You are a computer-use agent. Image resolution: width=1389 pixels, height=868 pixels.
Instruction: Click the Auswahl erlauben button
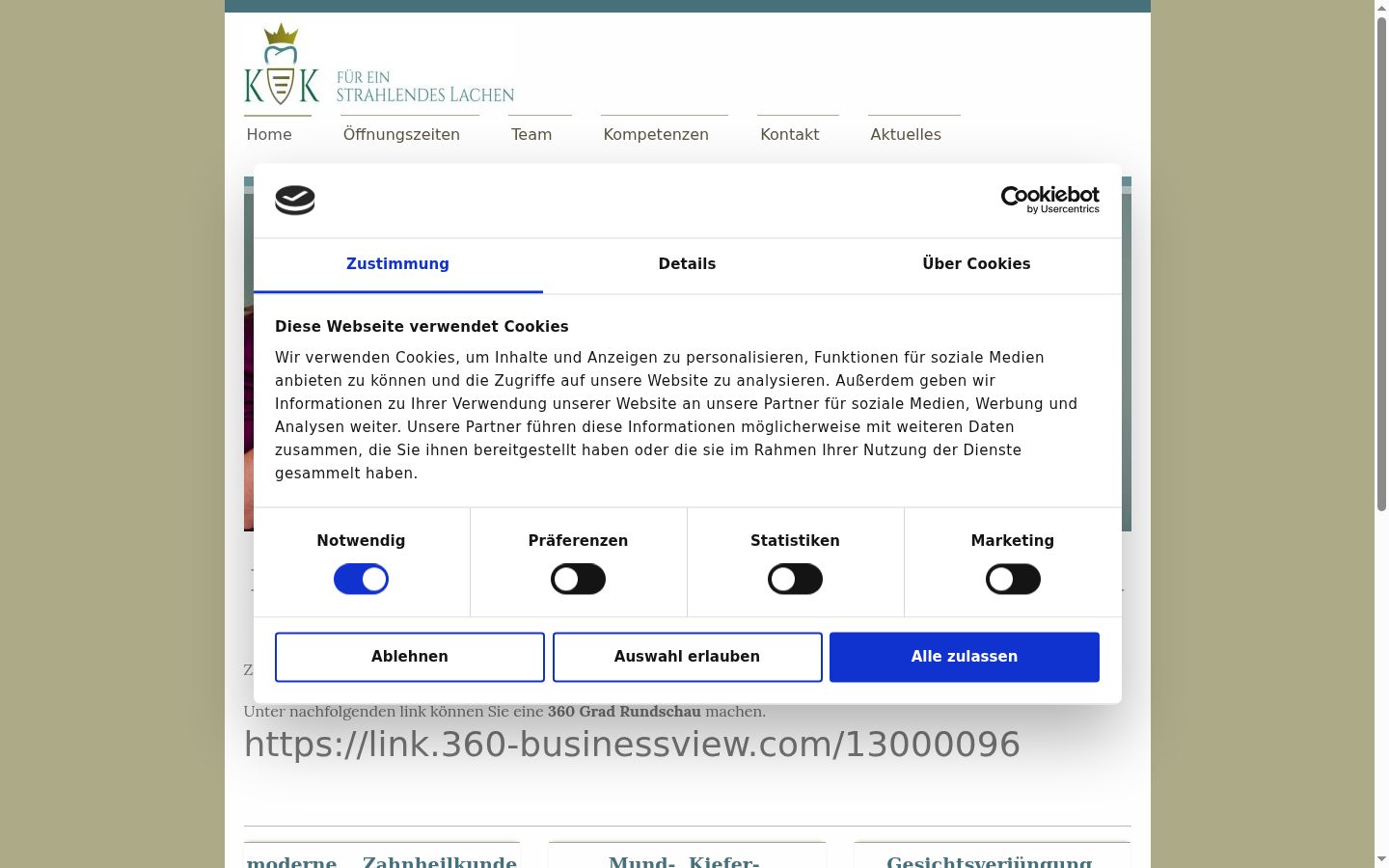pos(687,657)
